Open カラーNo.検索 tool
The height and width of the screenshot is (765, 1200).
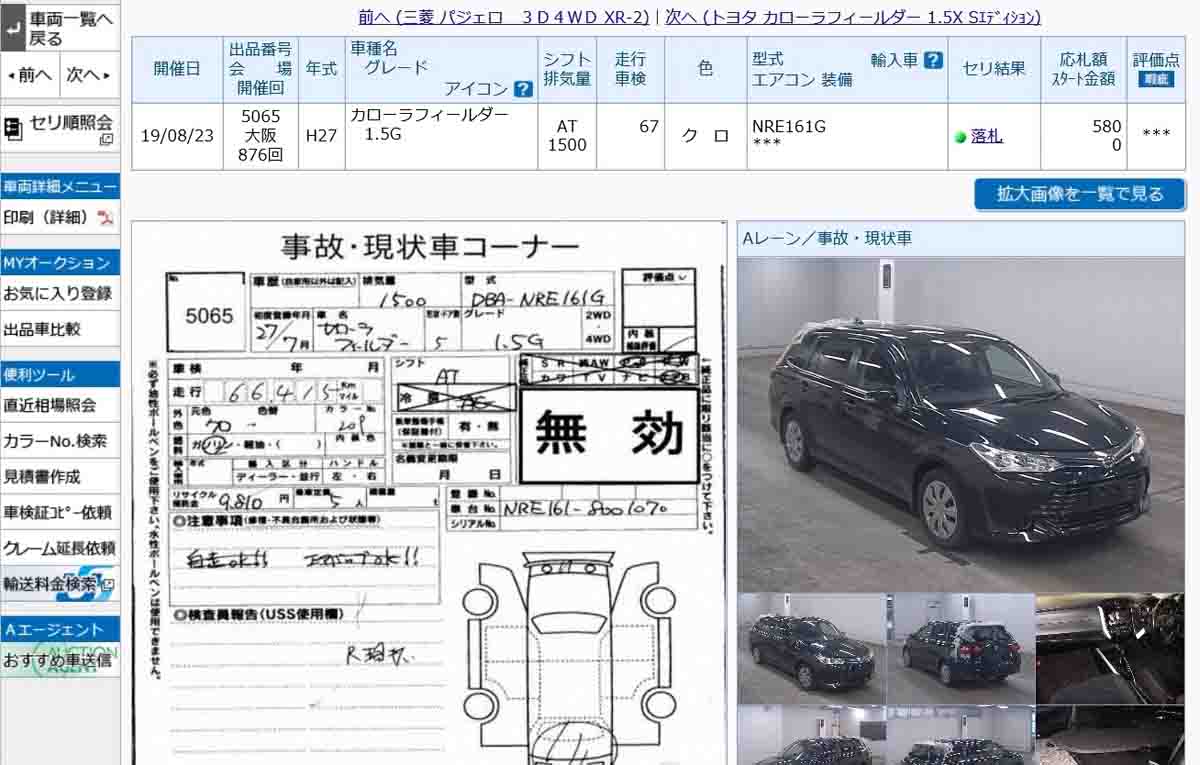(60, 441)
